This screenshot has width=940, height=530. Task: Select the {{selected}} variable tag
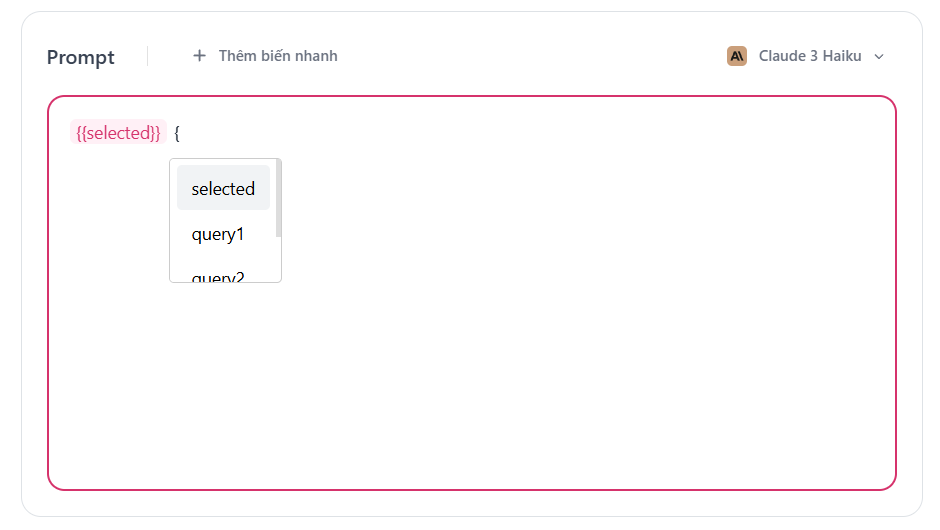(x=118, y=132)
